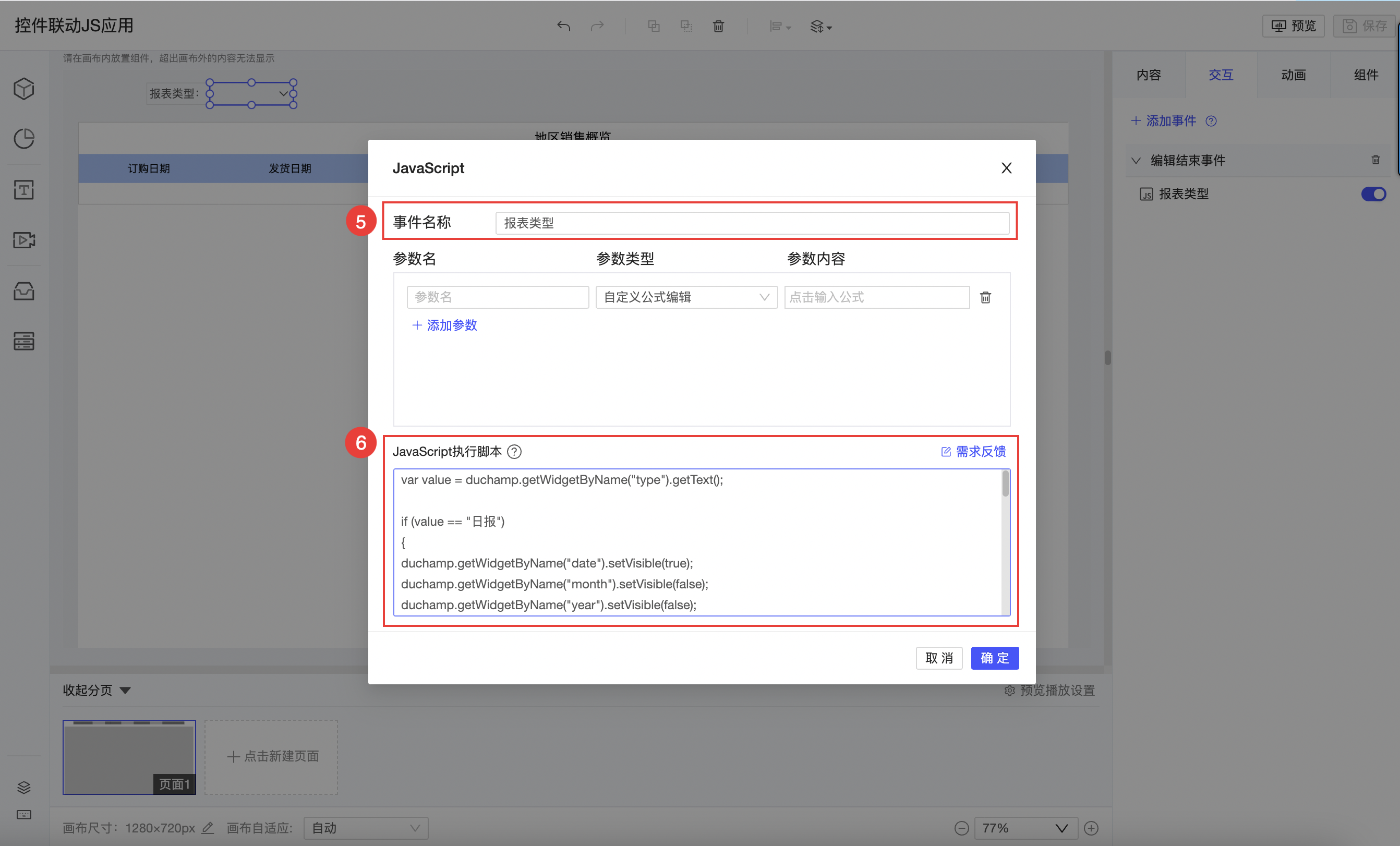Open the 自定义公式编辑 parameter type dropdown

(686, 297)
